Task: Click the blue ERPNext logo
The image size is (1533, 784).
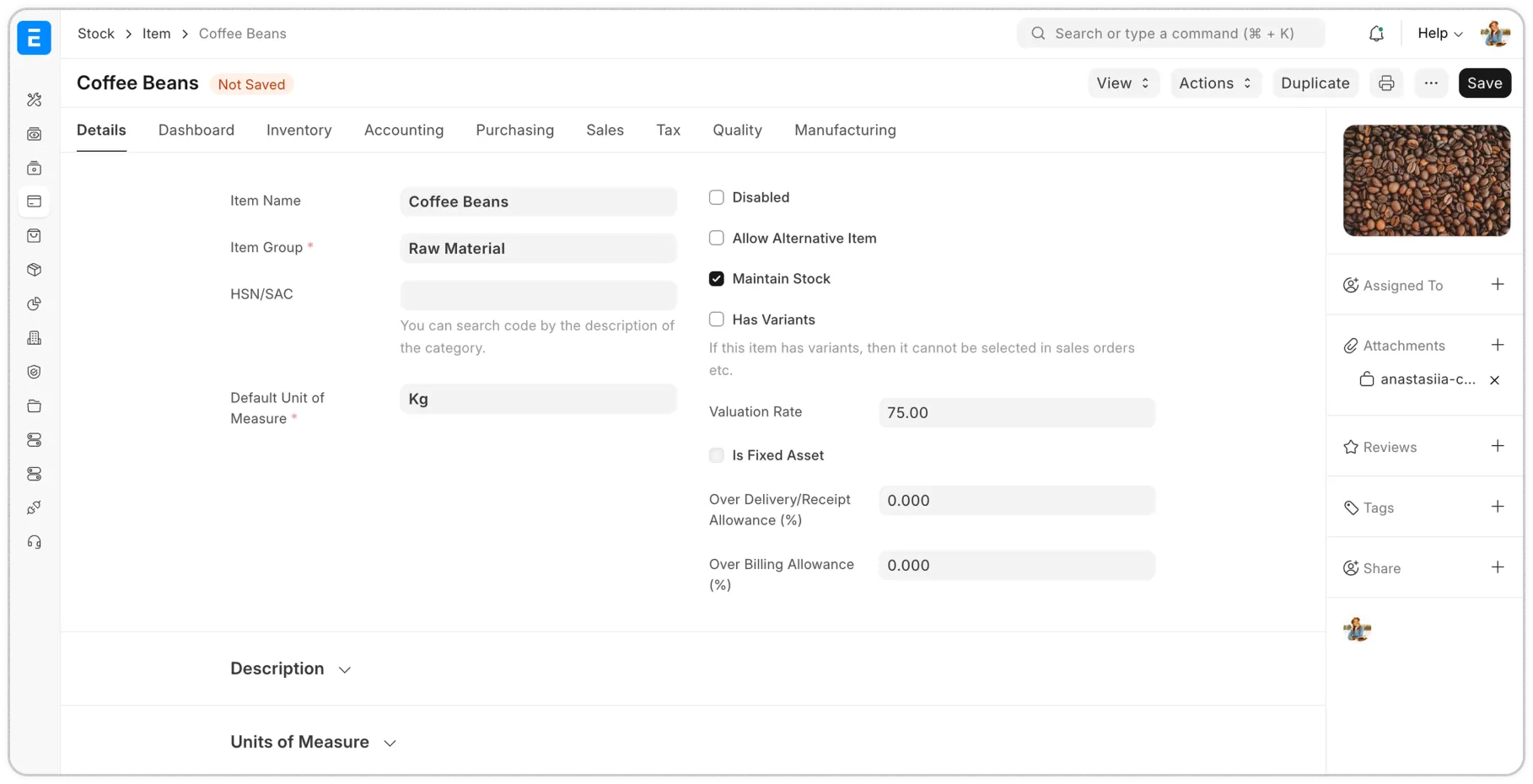Action: click(x=34, y=37)
